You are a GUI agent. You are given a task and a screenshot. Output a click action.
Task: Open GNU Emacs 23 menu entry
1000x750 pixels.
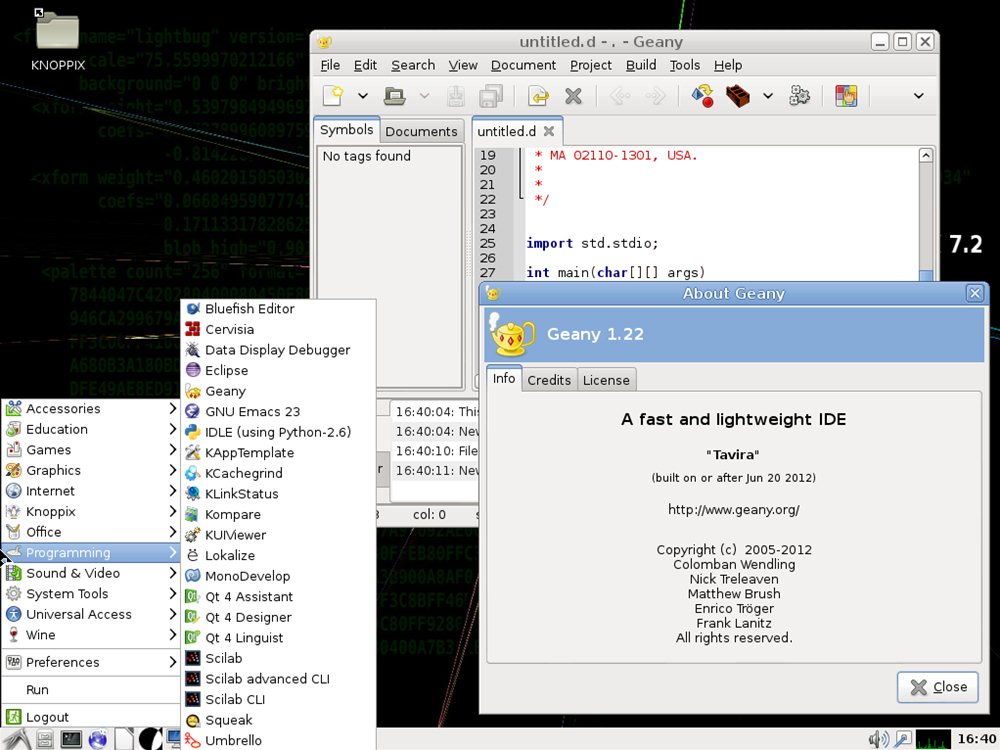(279, 411)
